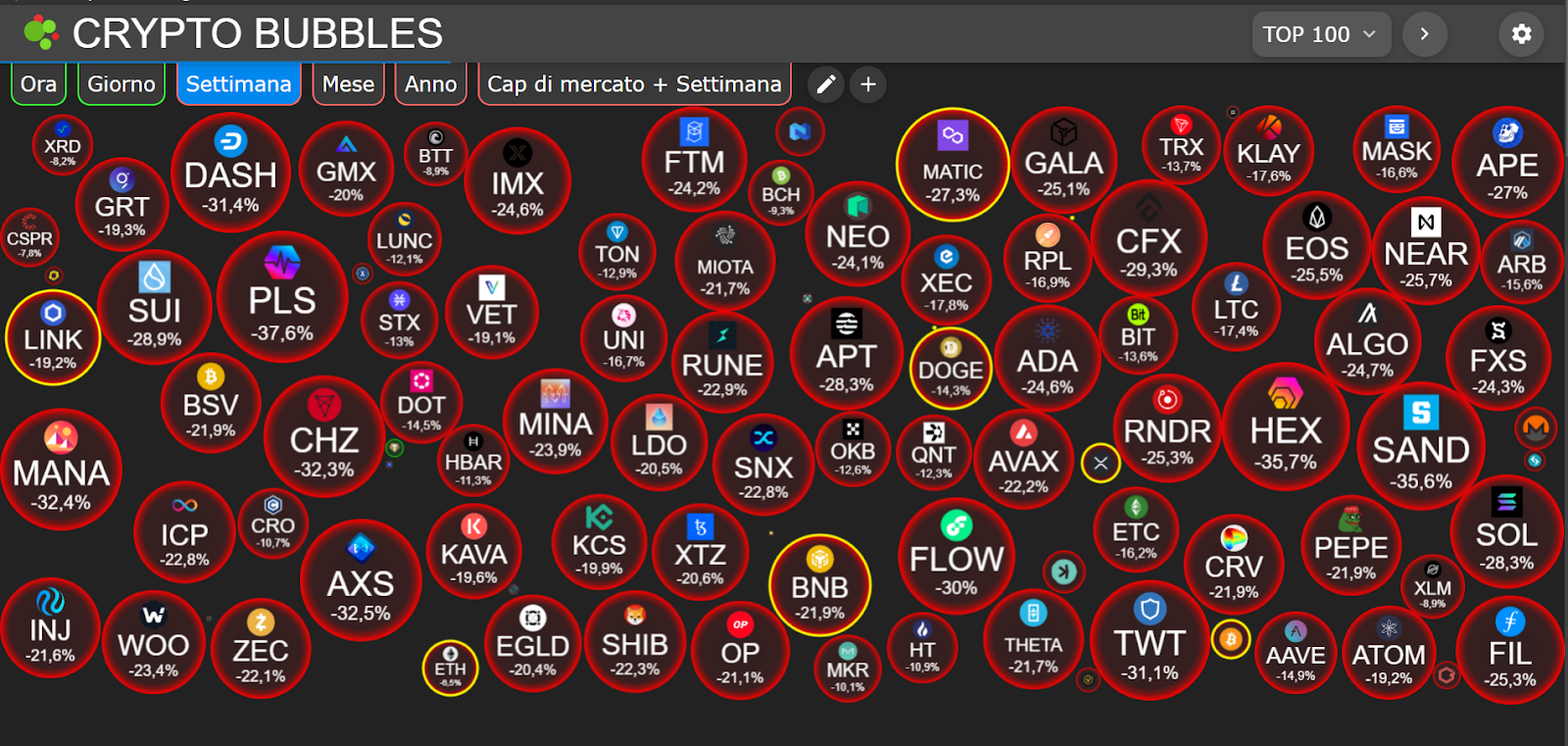Open the DASH bubble

231,173
